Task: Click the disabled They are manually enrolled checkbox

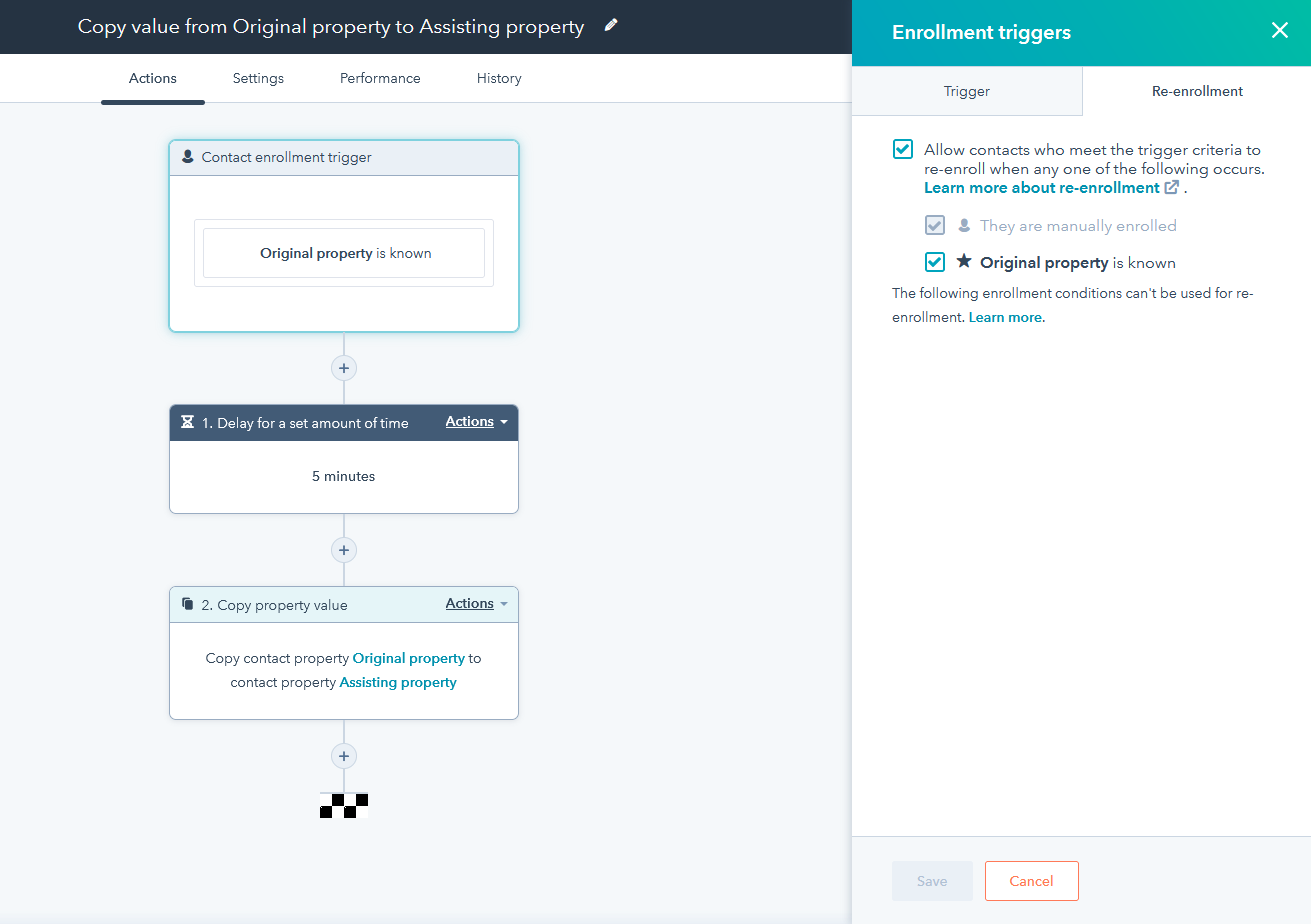Action: click(934, 225)
